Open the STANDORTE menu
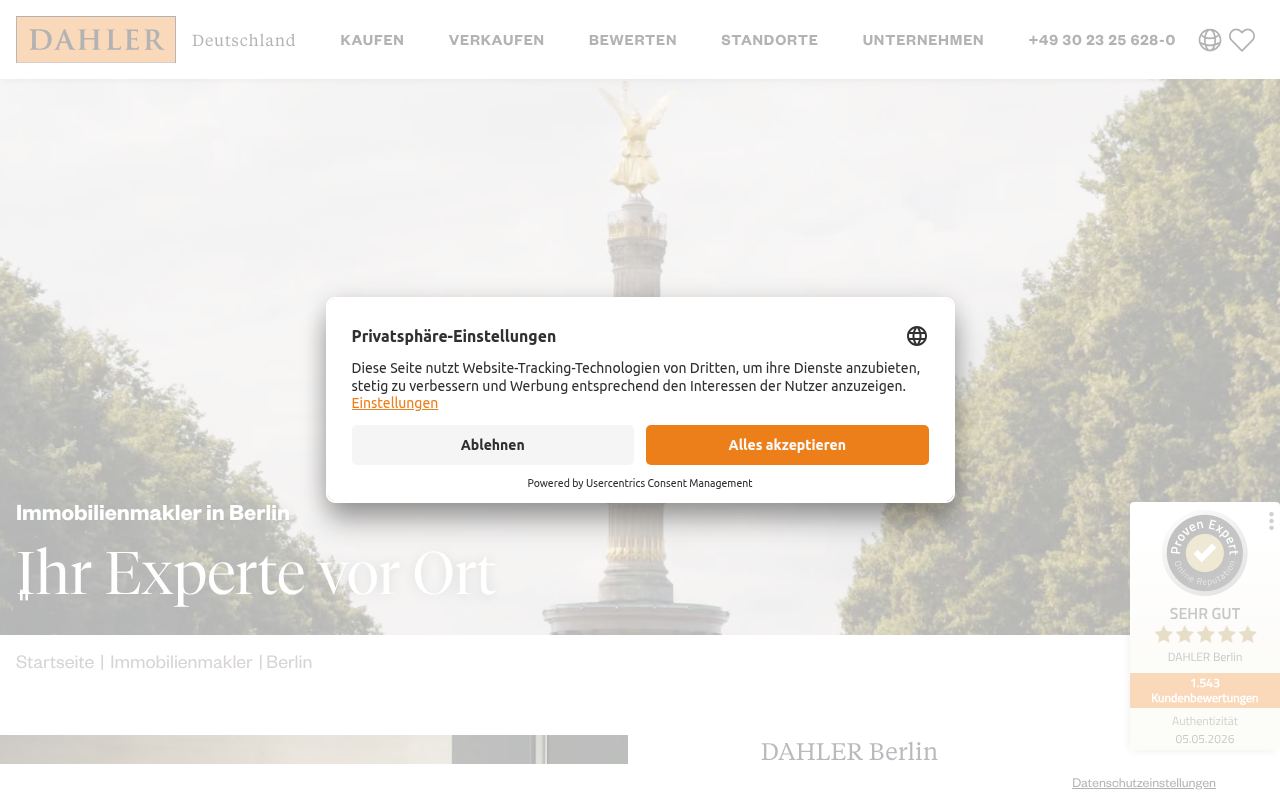This screenshot has width=1280, height=800. [x=769, y=40]
